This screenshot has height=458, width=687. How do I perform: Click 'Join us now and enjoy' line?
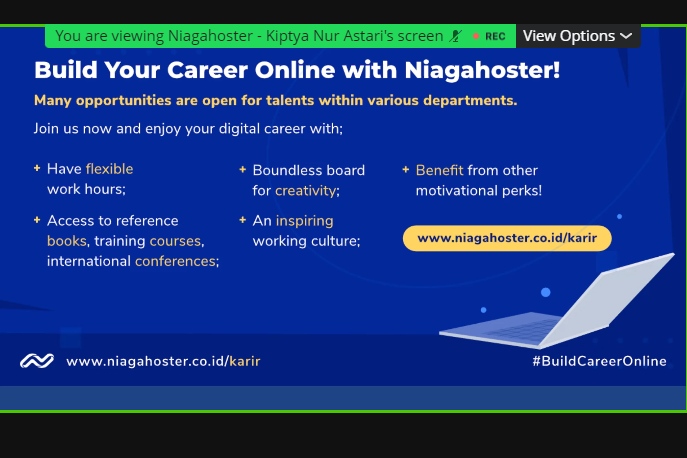click(188, 129)
